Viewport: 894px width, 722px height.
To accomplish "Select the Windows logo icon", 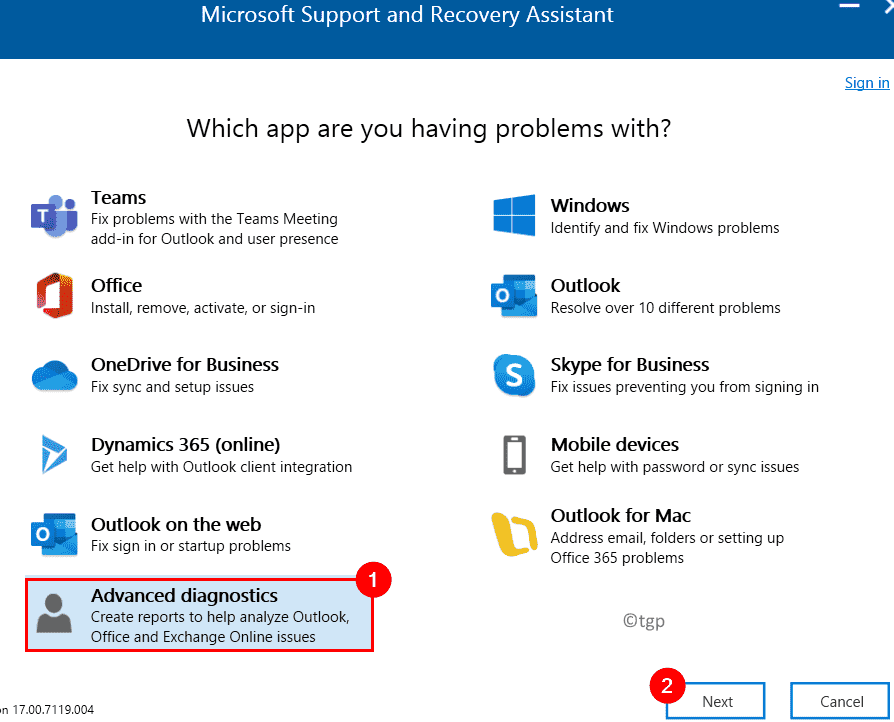I will tap(514, 215).
